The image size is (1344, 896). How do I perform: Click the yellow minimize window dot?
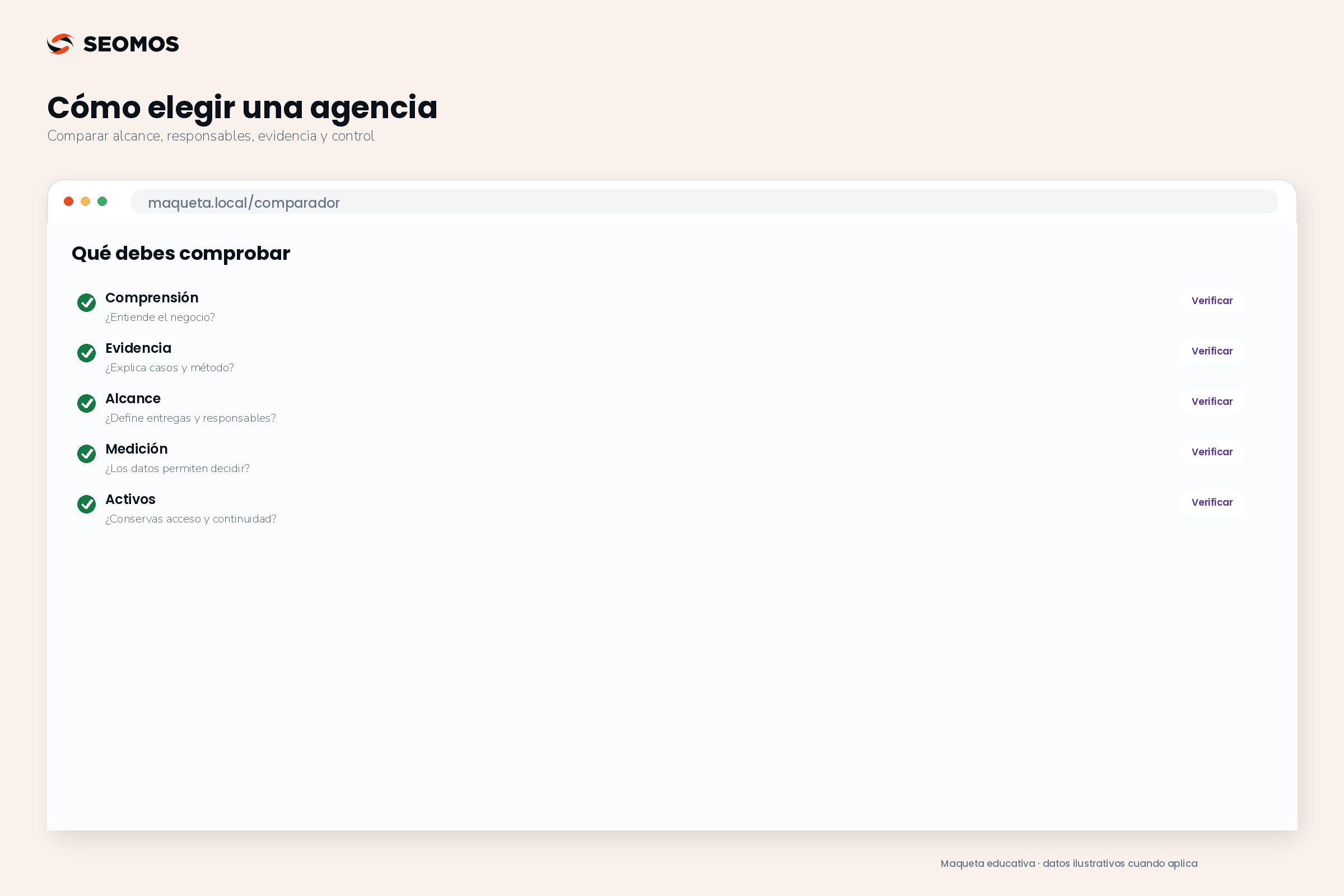coord(85,201)
